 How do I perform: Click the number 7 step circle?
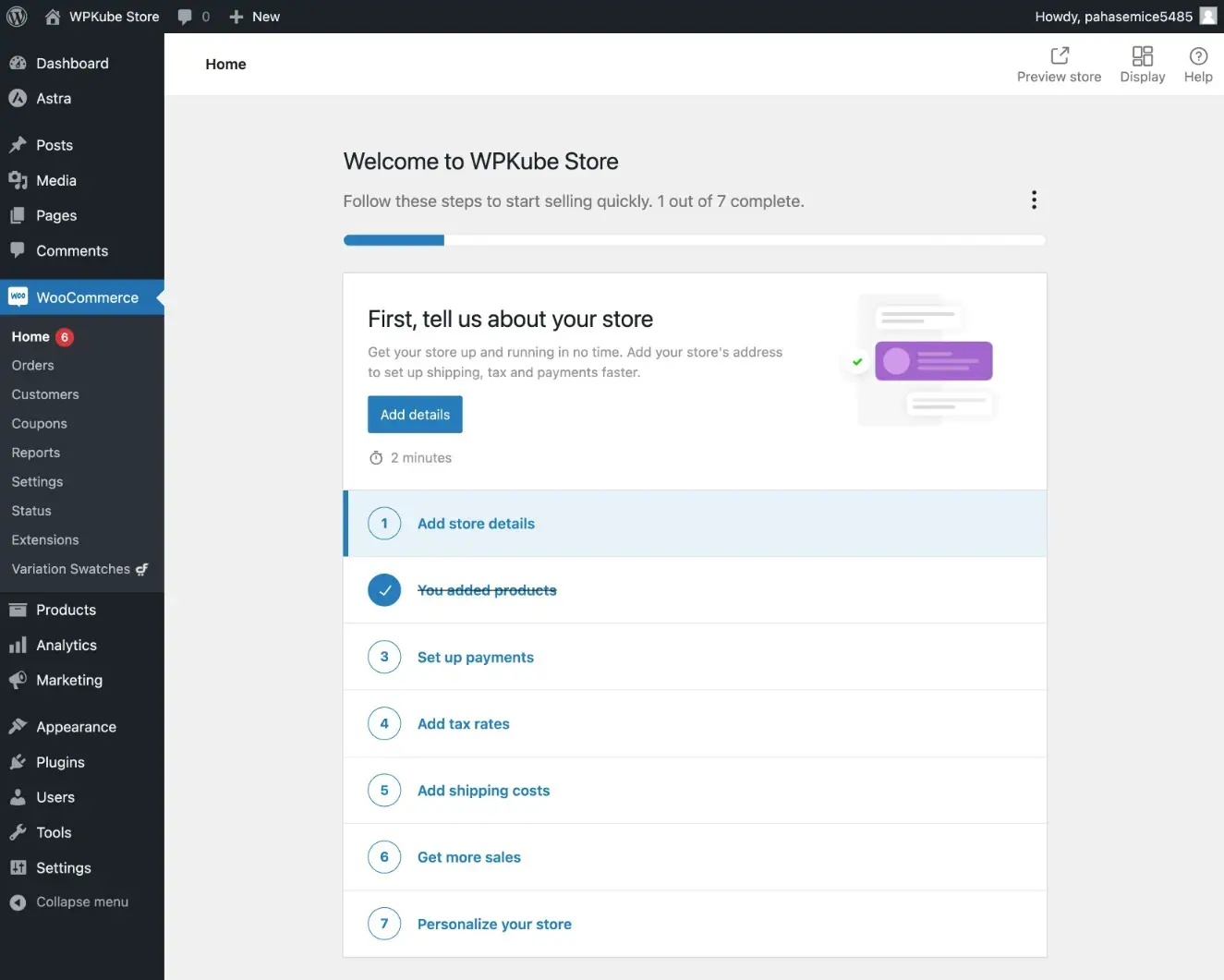point(384,924)
